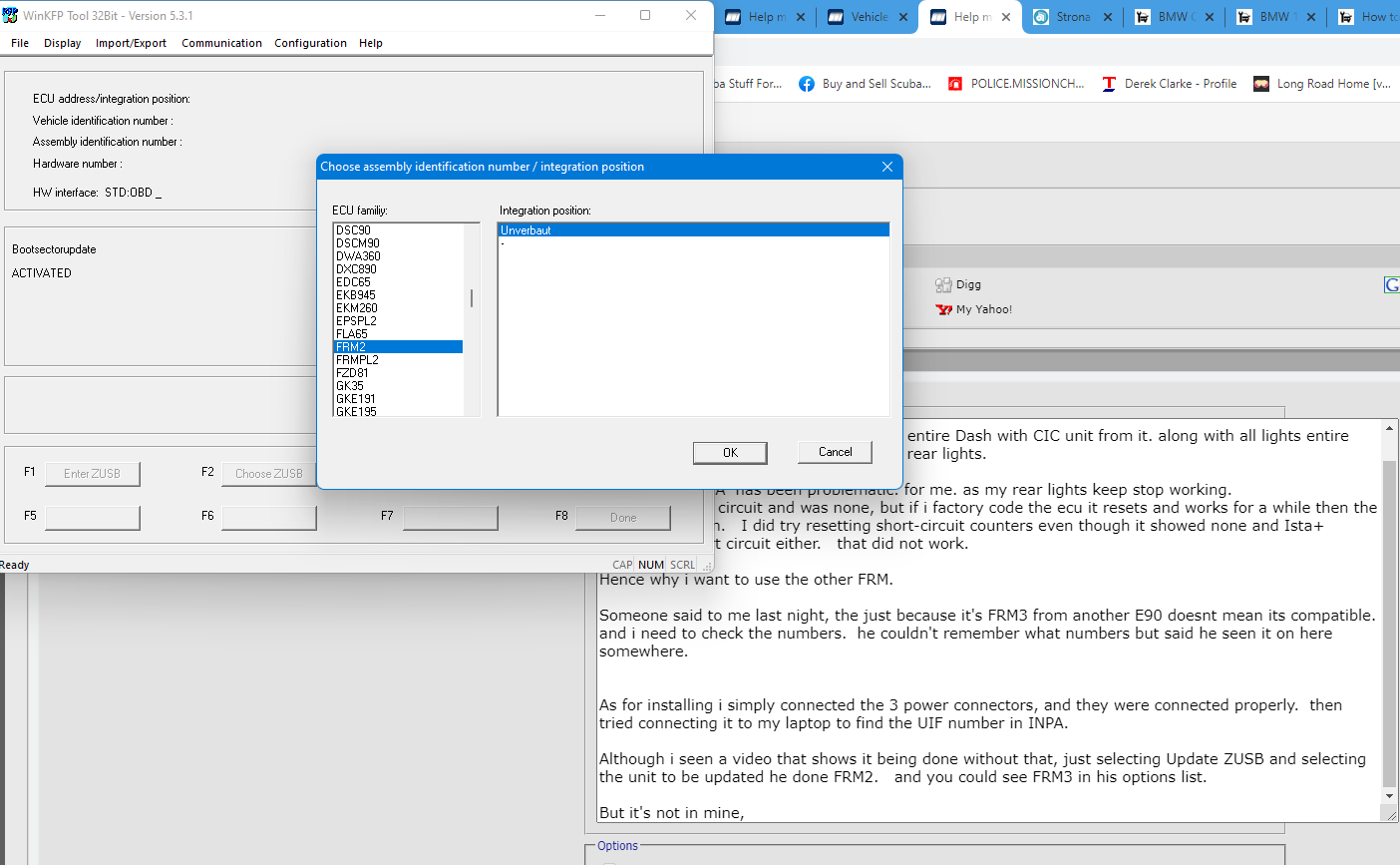Click the blank button beside F7
The width and height of the screenshot is (1400, 865).
pyautogui.click(x=450, y=518)
